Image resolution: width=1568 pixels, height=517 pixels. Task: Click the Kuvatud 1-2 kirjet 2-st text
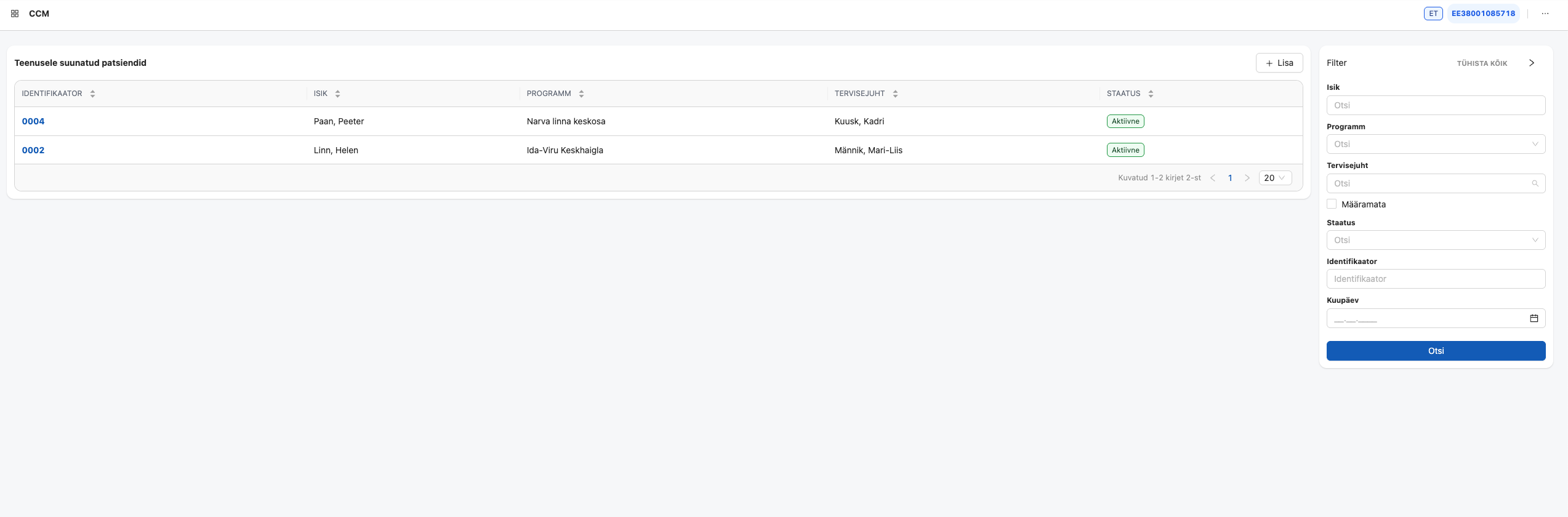[1159, 178]
